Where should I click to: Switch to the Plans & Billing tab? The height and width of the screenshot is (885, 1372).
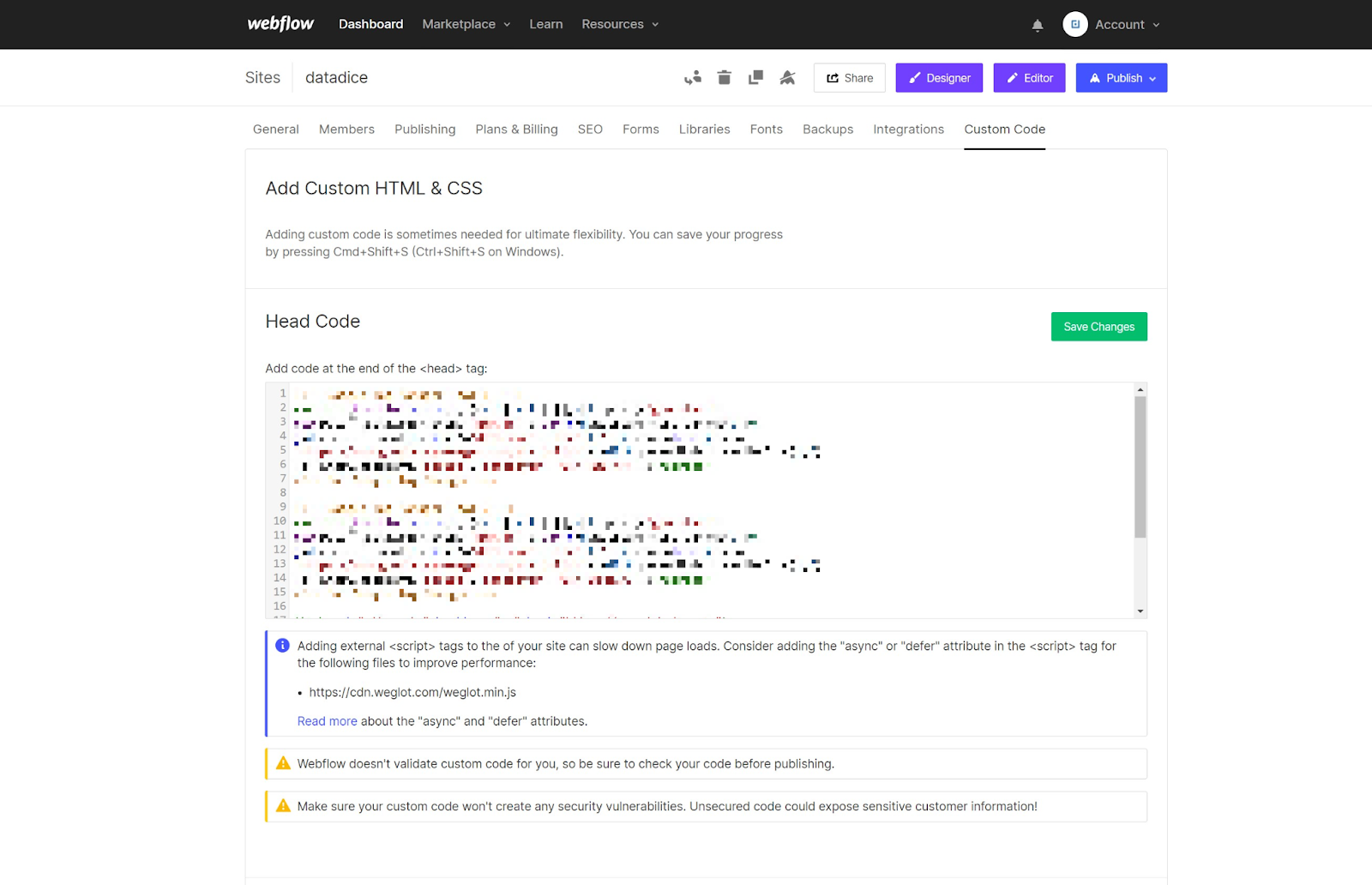pos(516,129)
